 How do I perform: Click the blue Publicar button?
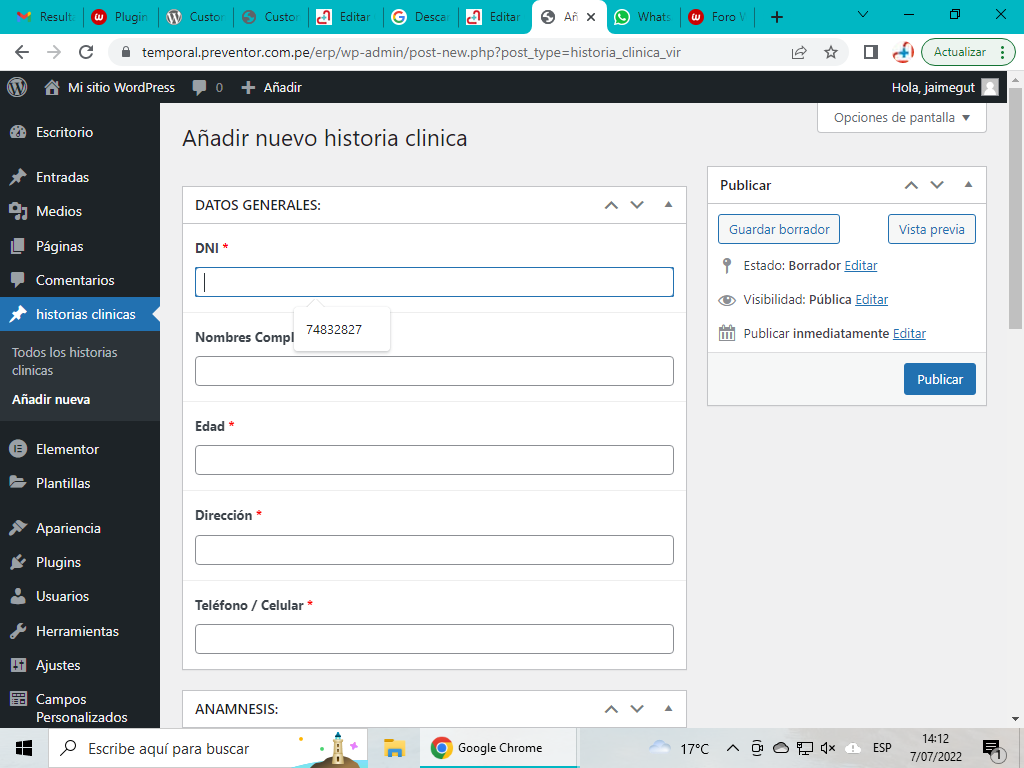940,379
